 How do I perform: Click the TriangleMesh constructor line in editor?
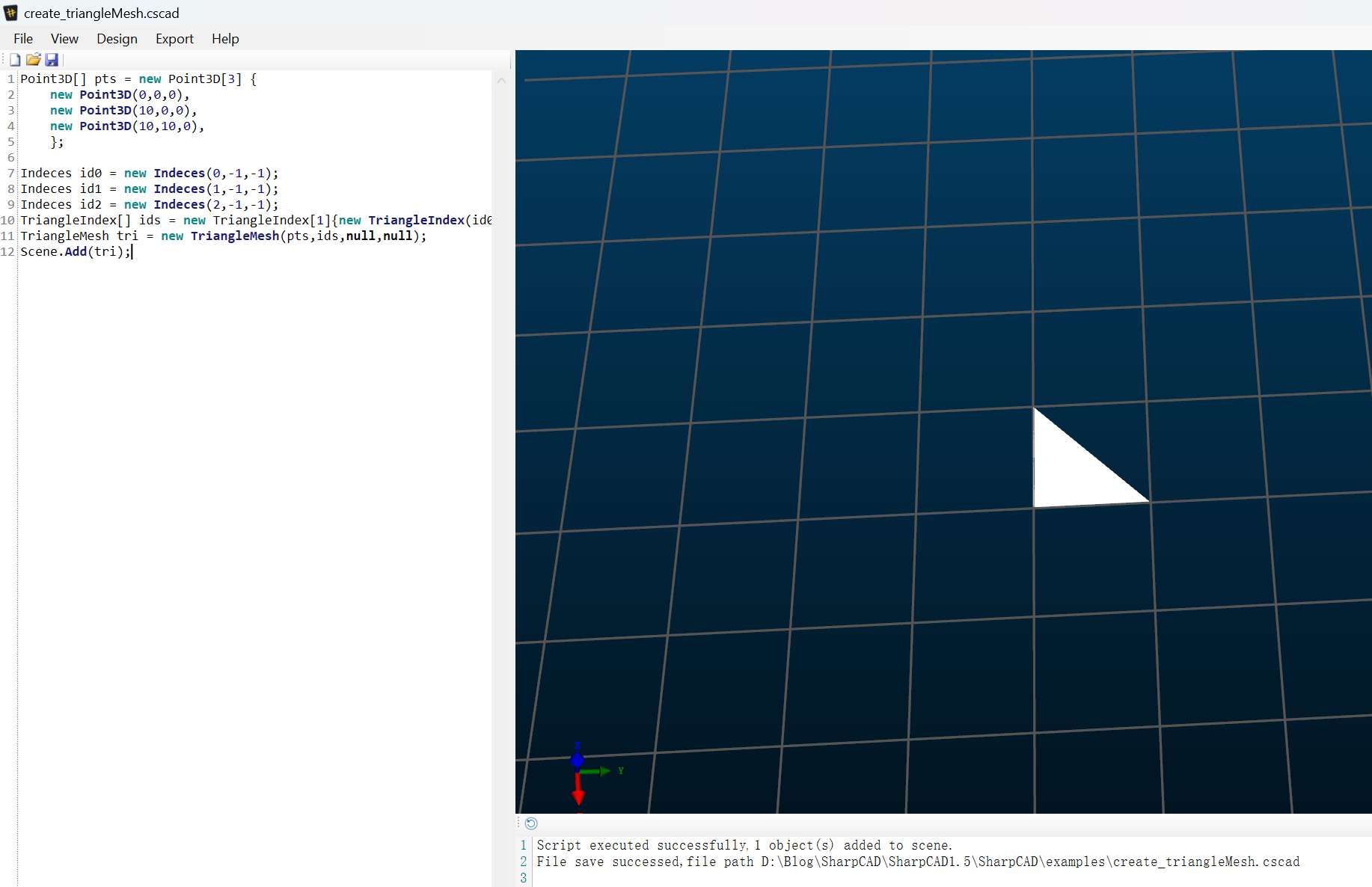coord(223,236)
